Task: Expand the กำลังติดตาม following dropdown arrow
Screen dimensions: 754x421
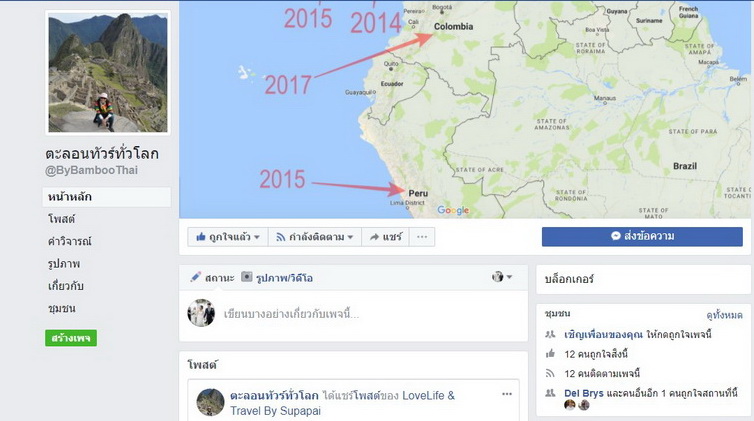Action: coord(350,237)
